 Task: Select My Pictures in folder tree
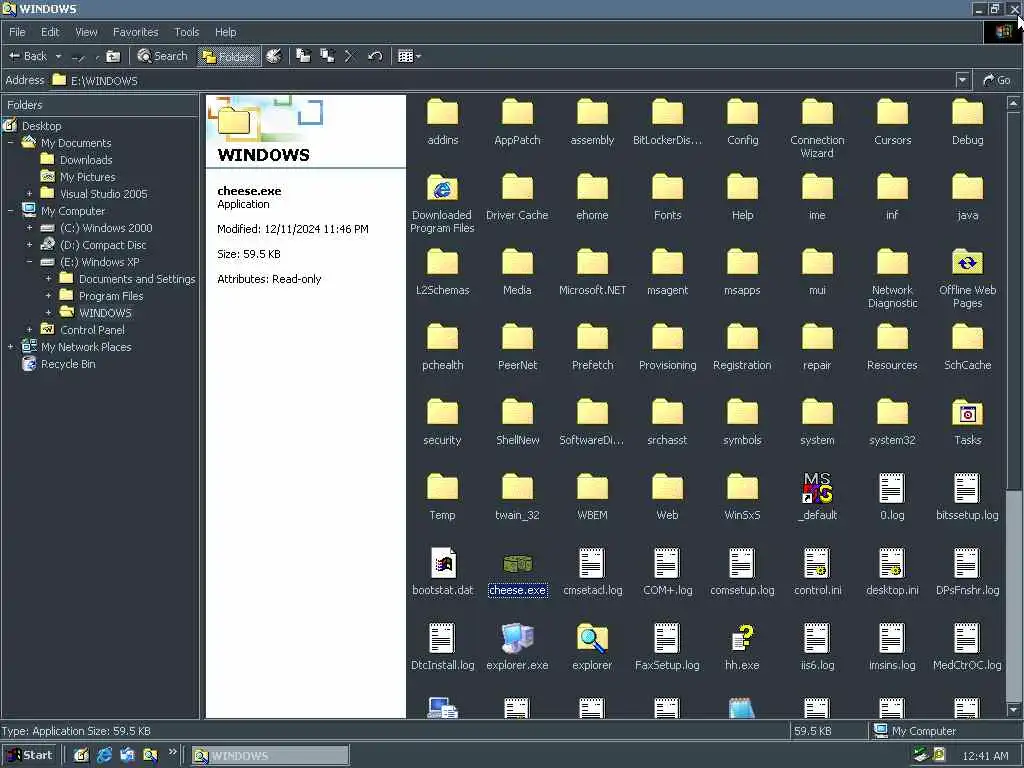point(87,177)
